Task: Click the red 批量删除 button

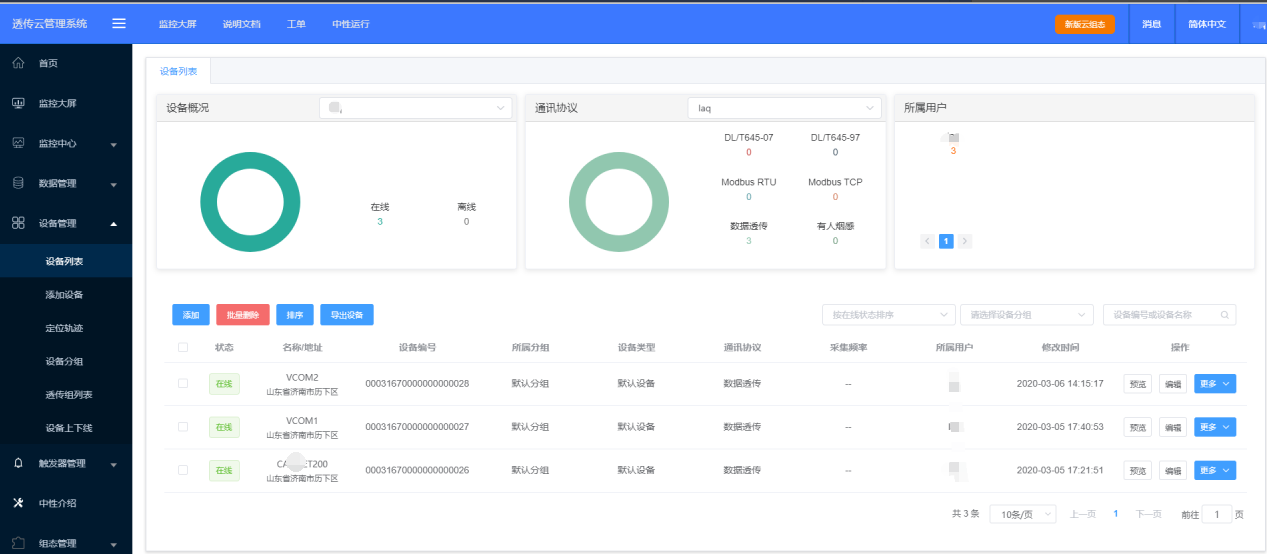Action: click(242, 315)
